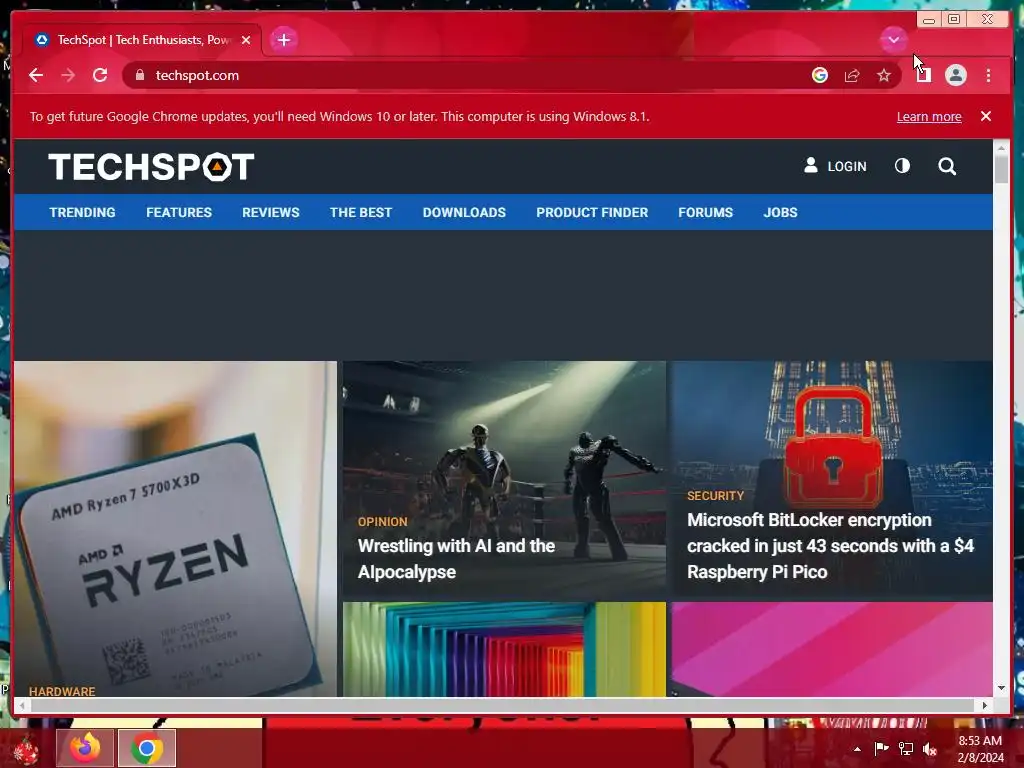Open Chrome's three-dot menu
The height and width of the screenshot is (768, 1024).
coord(988,75)
